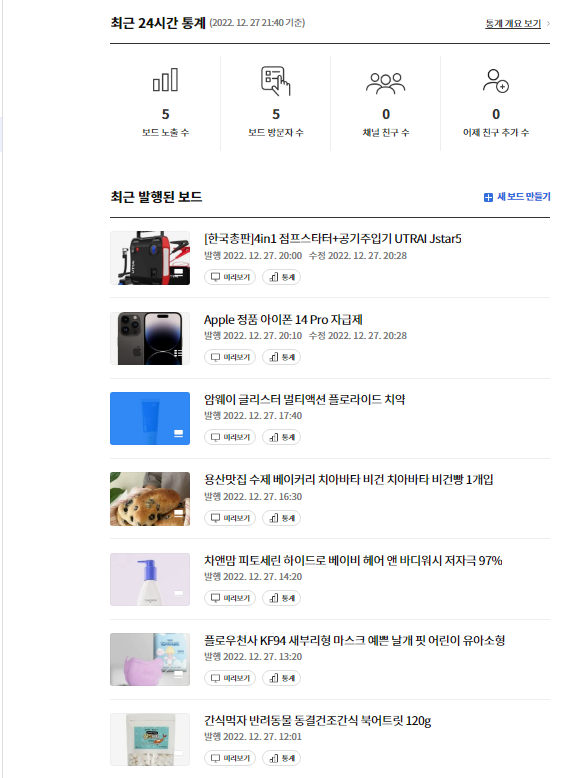Open the 암웨이 글리스터 치약 board title
The width and height of the screenshot is (586, 778).
(304, 399)
